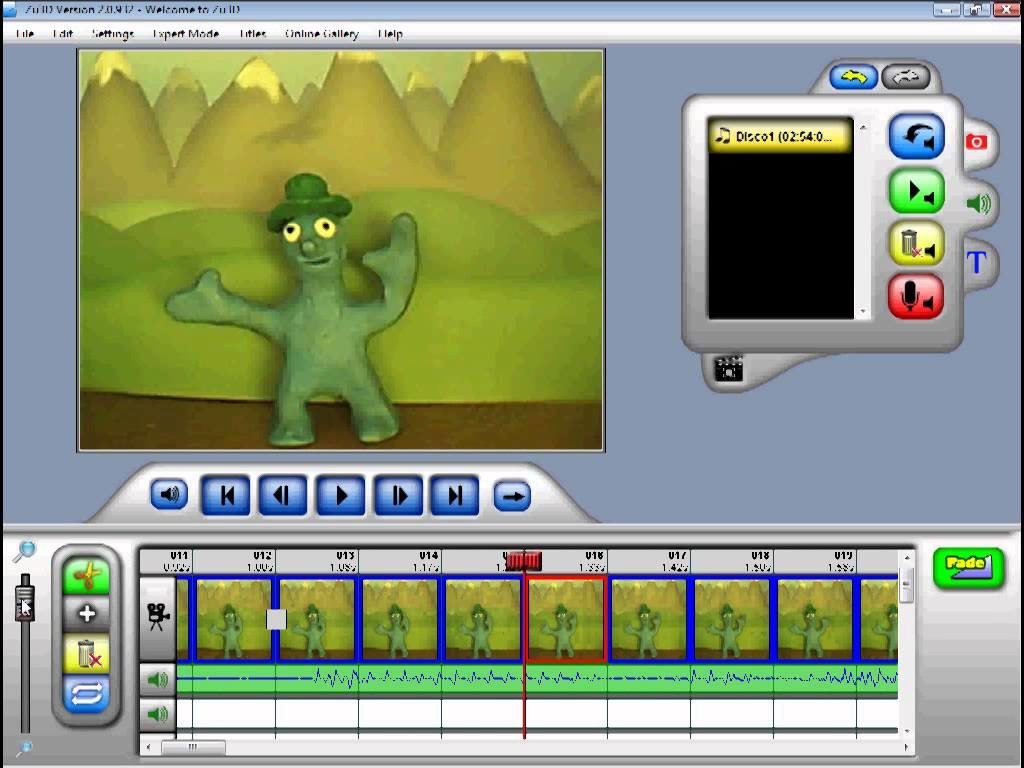Click the yellow delete sound trash button
The width and height of the screenshot is (1024, 768).
pos(917,243)
